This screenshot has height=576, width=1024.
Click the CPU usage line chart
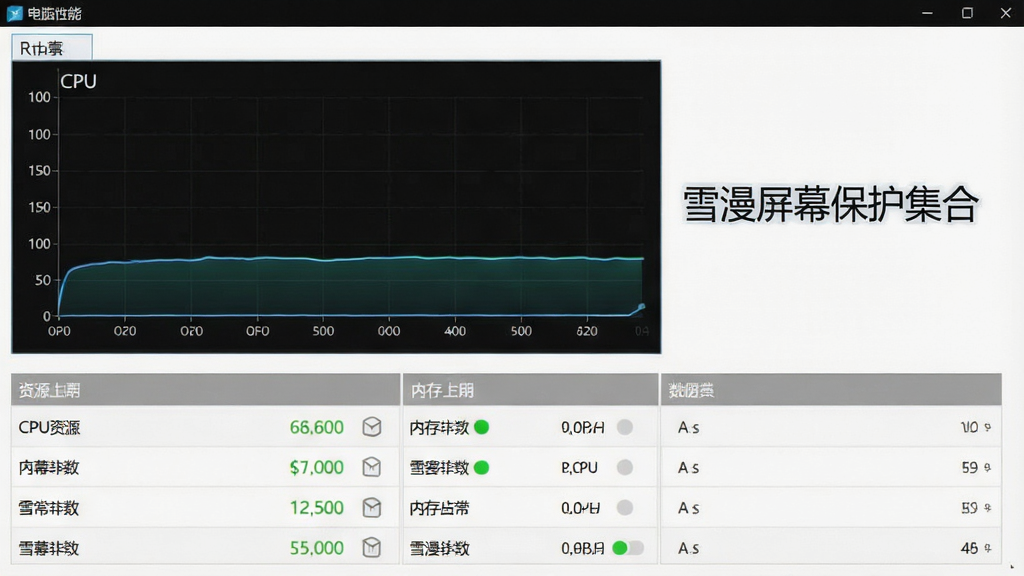[x=336, y=207]
